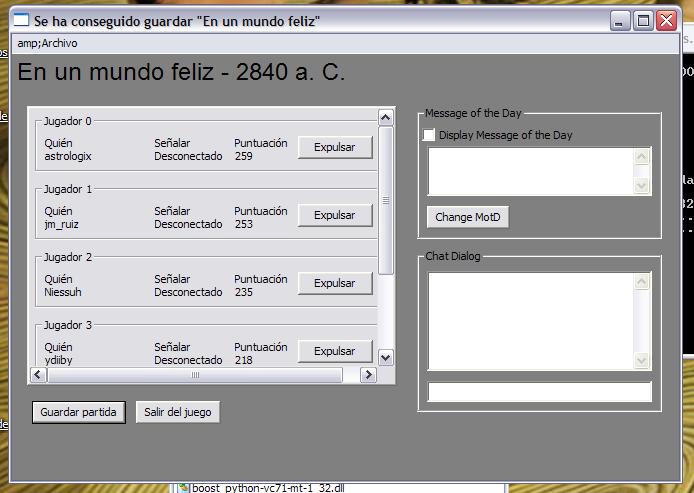
Task: Enable Display Message of the Day checkbox
Action: click(x=429, y=135)
